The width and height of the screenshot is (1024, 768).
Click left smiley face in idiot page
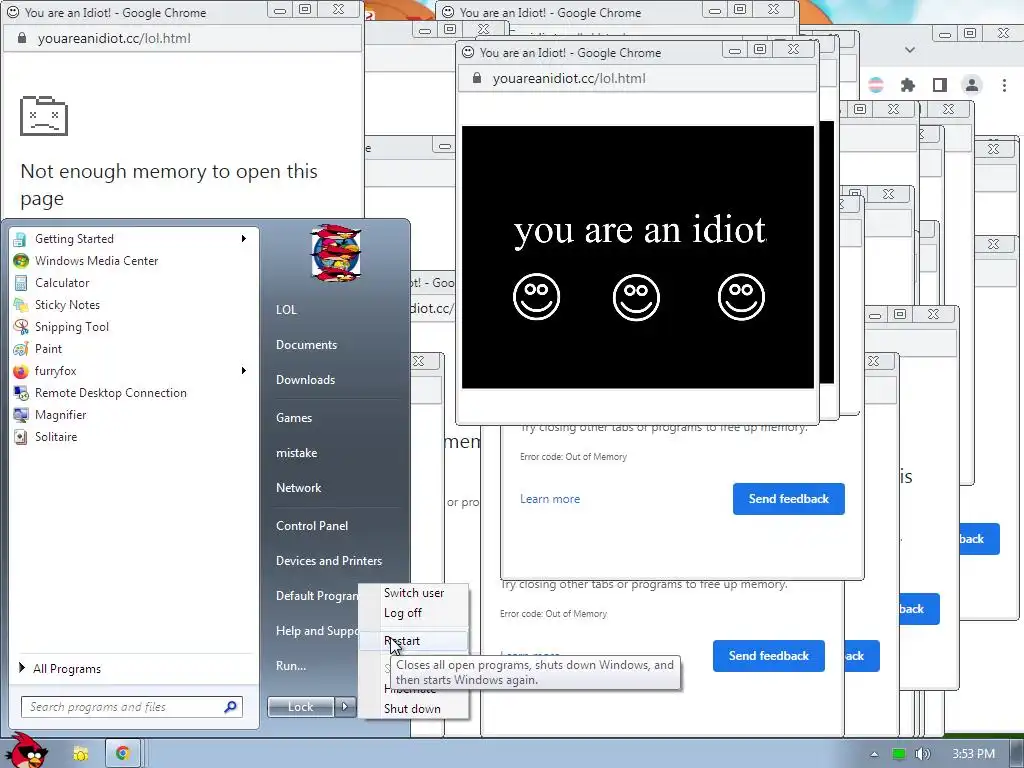(x=536, y=296)
